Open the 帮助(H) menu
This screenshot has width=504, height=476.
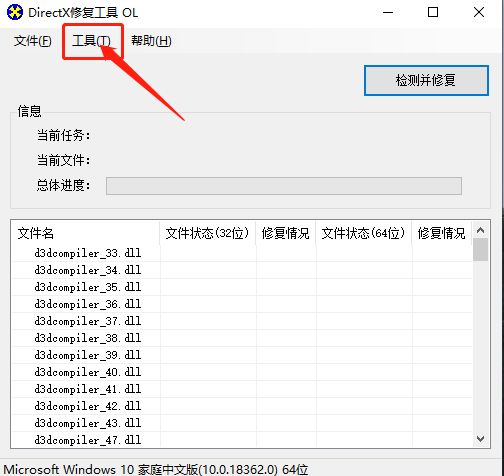point(151,41)
